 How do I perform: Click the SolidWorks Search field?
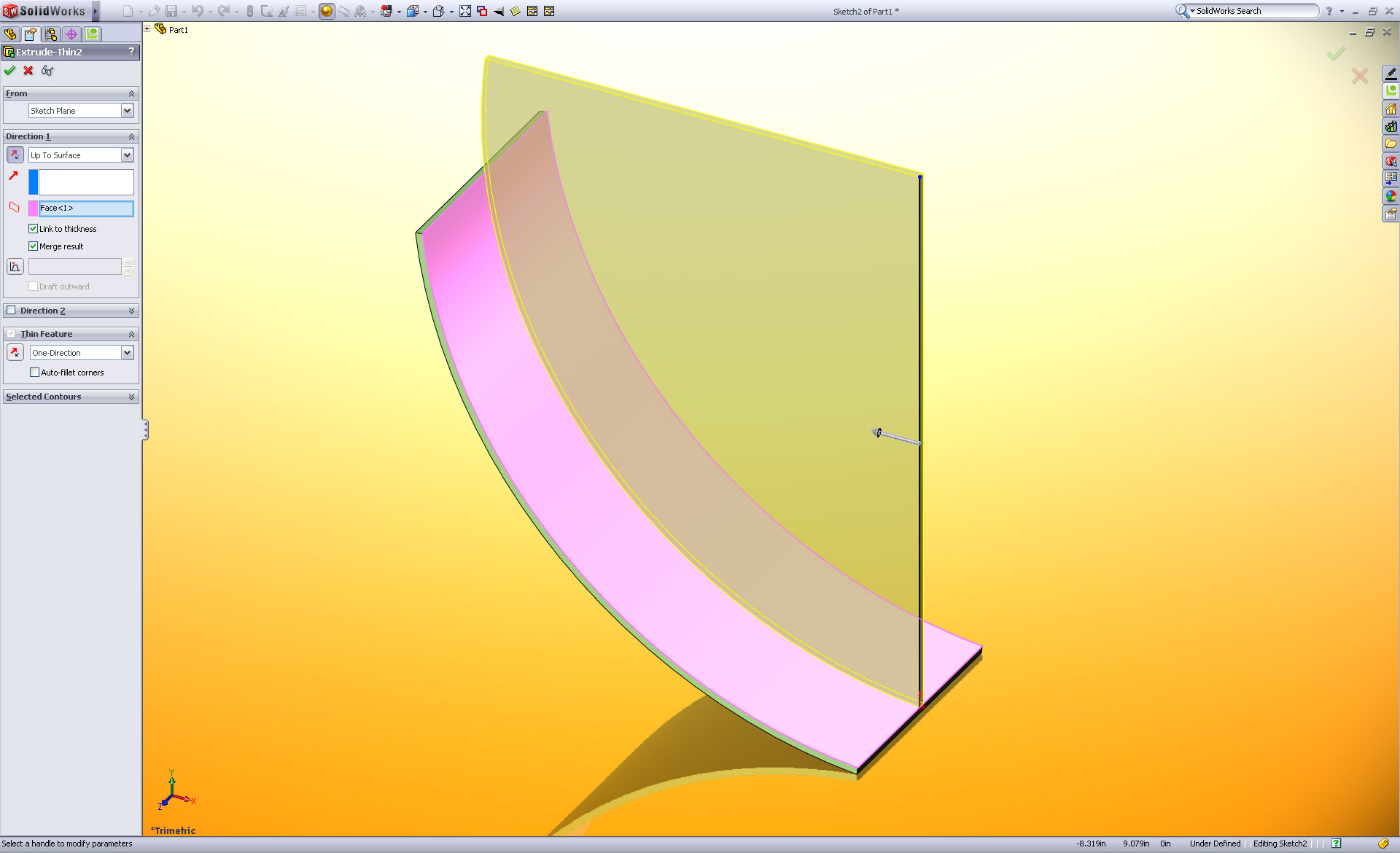(1253, 11)
